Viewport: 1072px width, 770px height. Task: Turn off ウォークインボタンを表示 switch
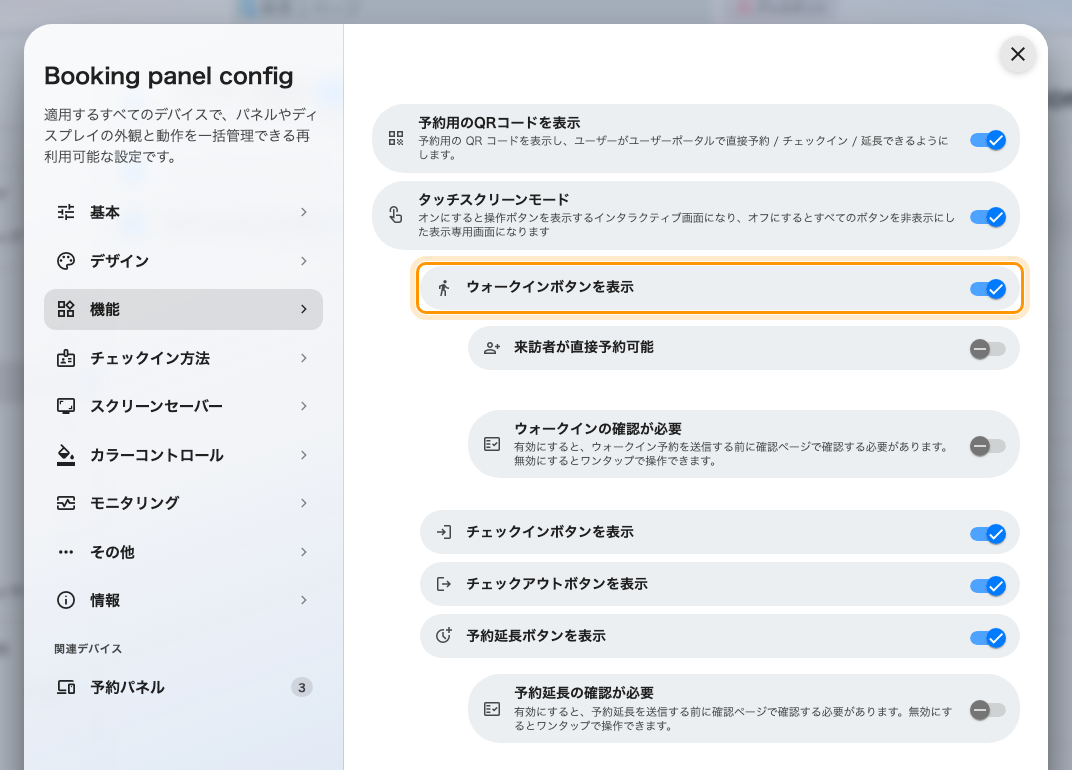(x=988, y=289)
